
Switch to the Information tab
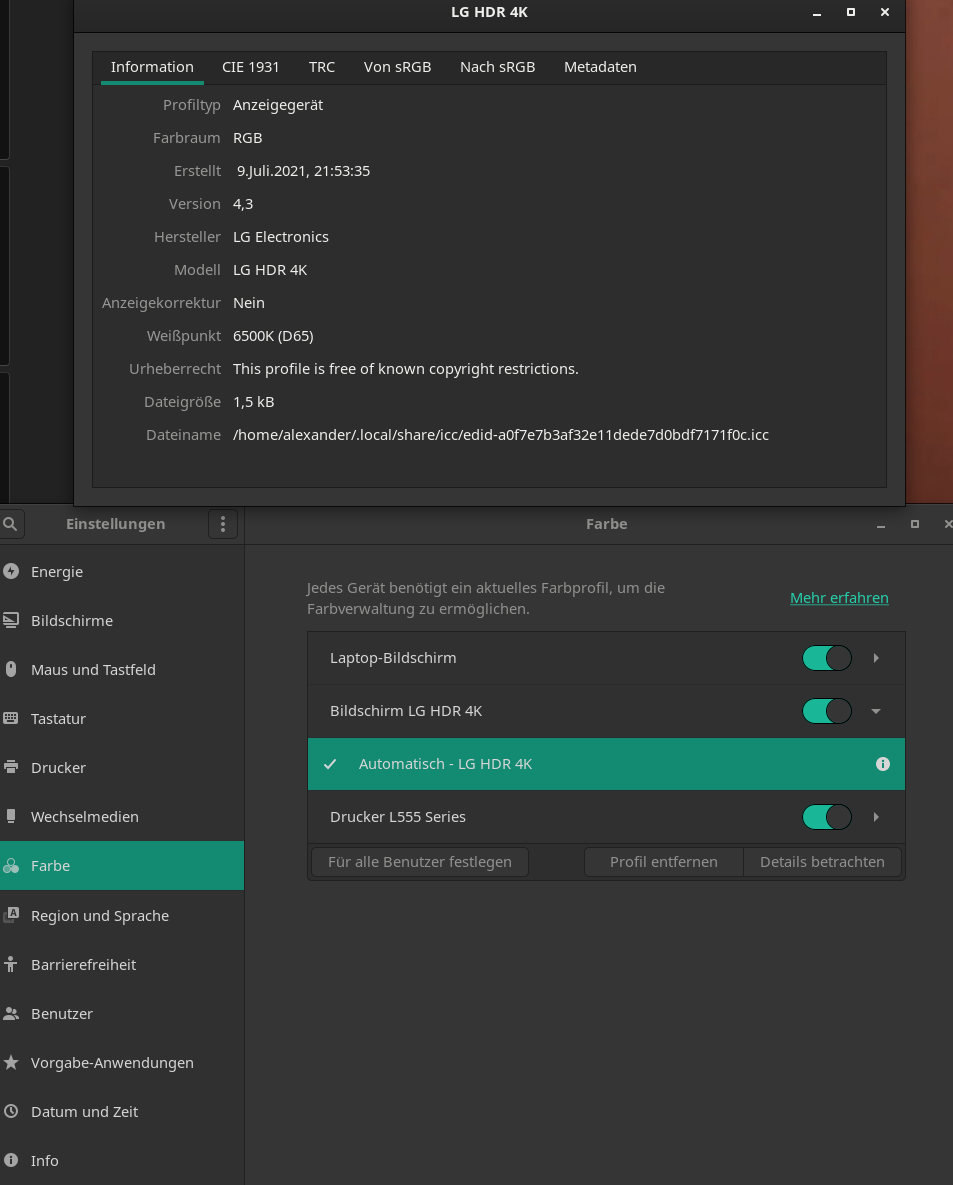tap(152, 67)
